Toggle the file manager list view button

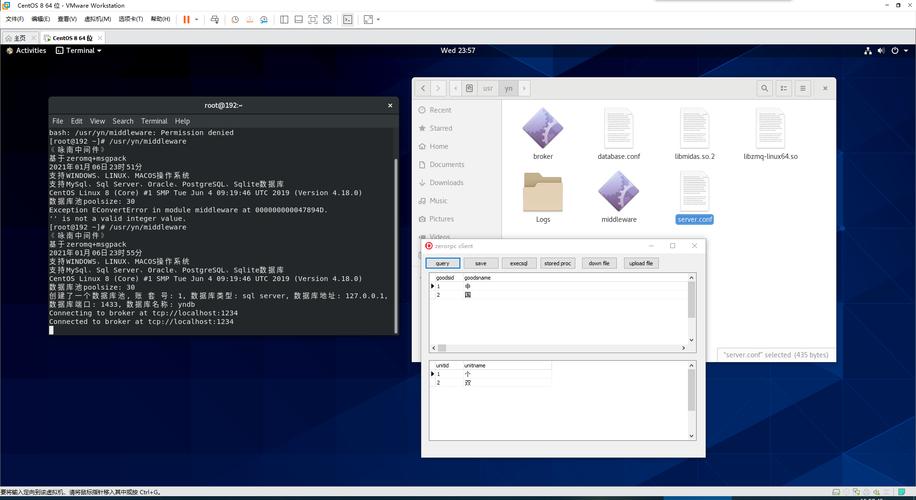click(x=786, y=88)
